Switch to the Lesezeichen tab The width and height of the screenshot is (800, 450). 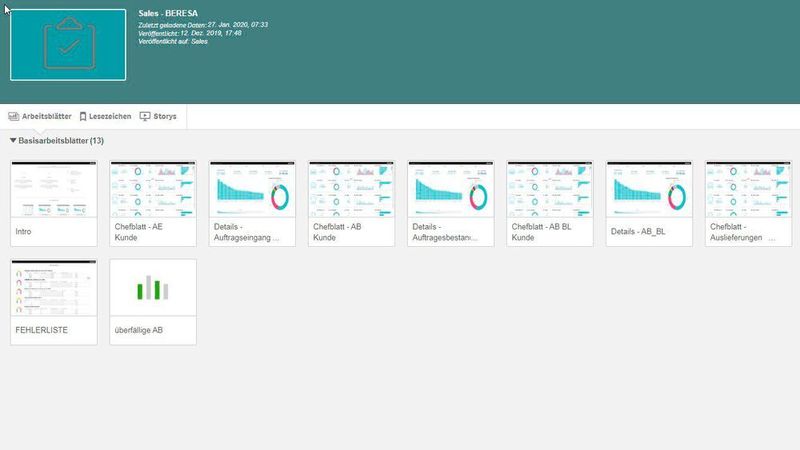click(x=105, y=116)
